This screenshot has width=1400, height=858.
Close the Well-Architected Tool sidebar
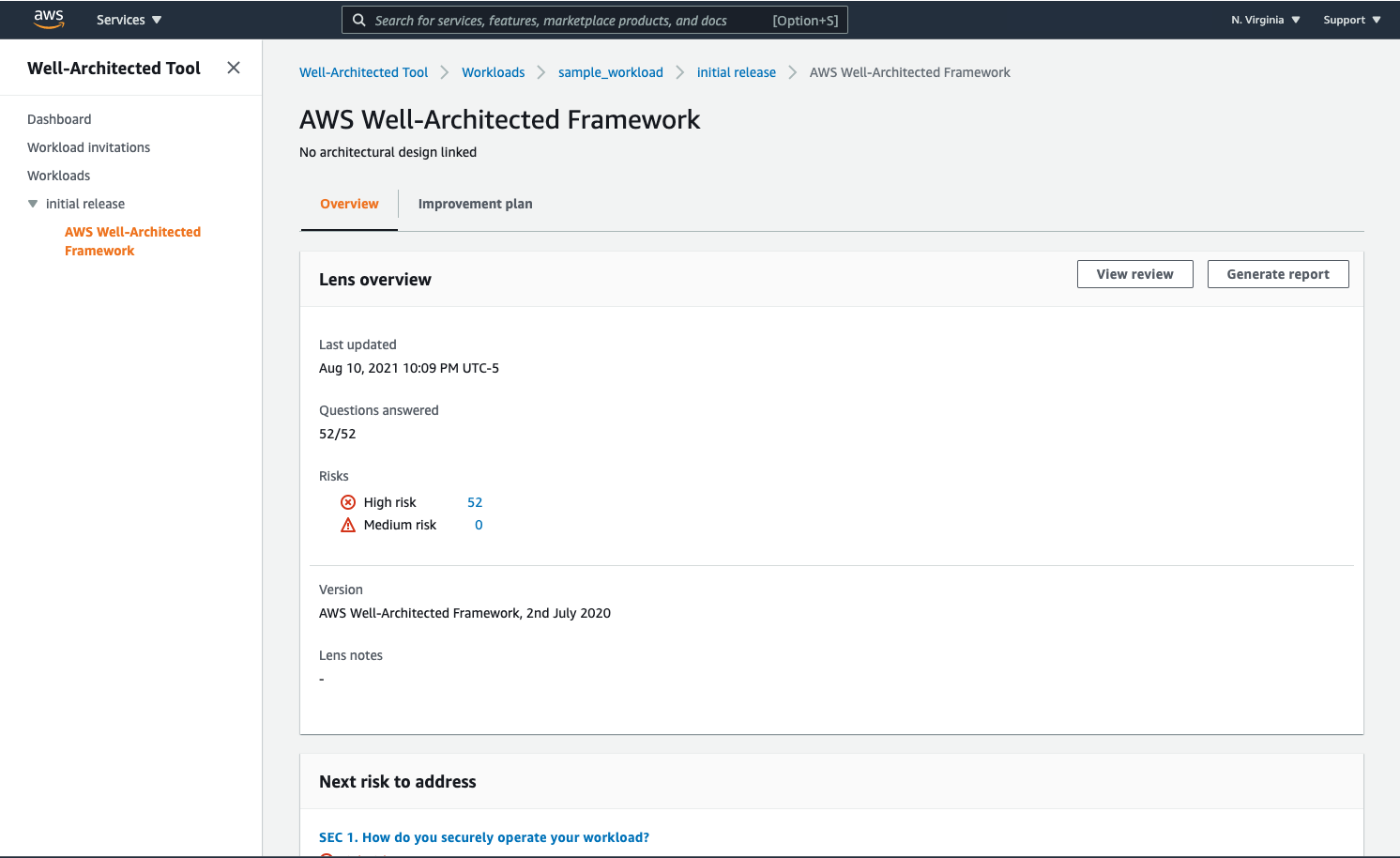[234, 68]
